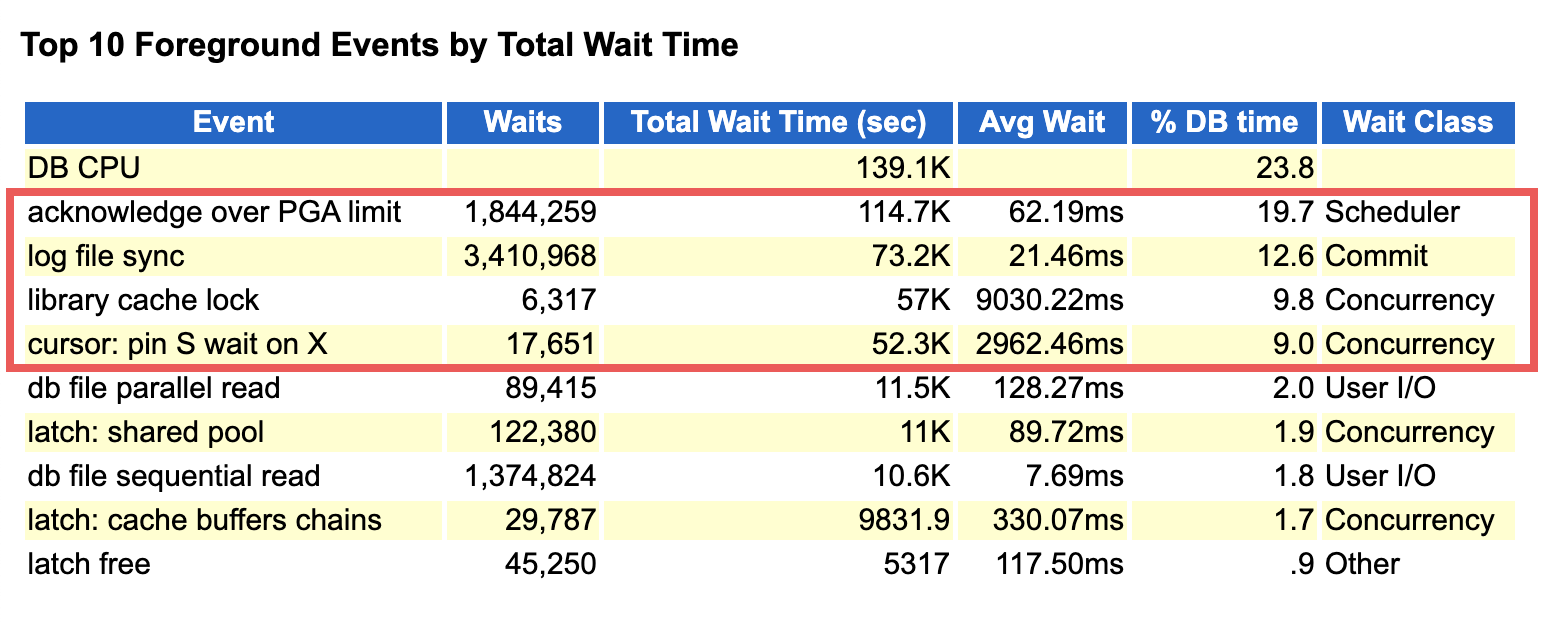Screen dimensions: 1546x622
Task: Click the latch free event
Action: coord(89,564)
